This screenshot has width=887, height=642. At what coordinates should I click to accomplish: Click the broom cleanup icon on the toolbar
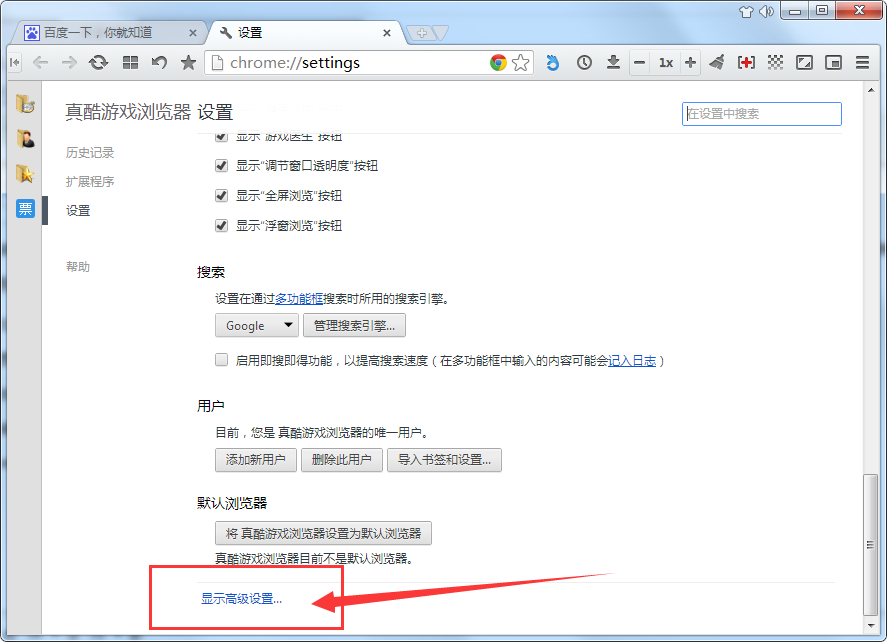(716, 62)
